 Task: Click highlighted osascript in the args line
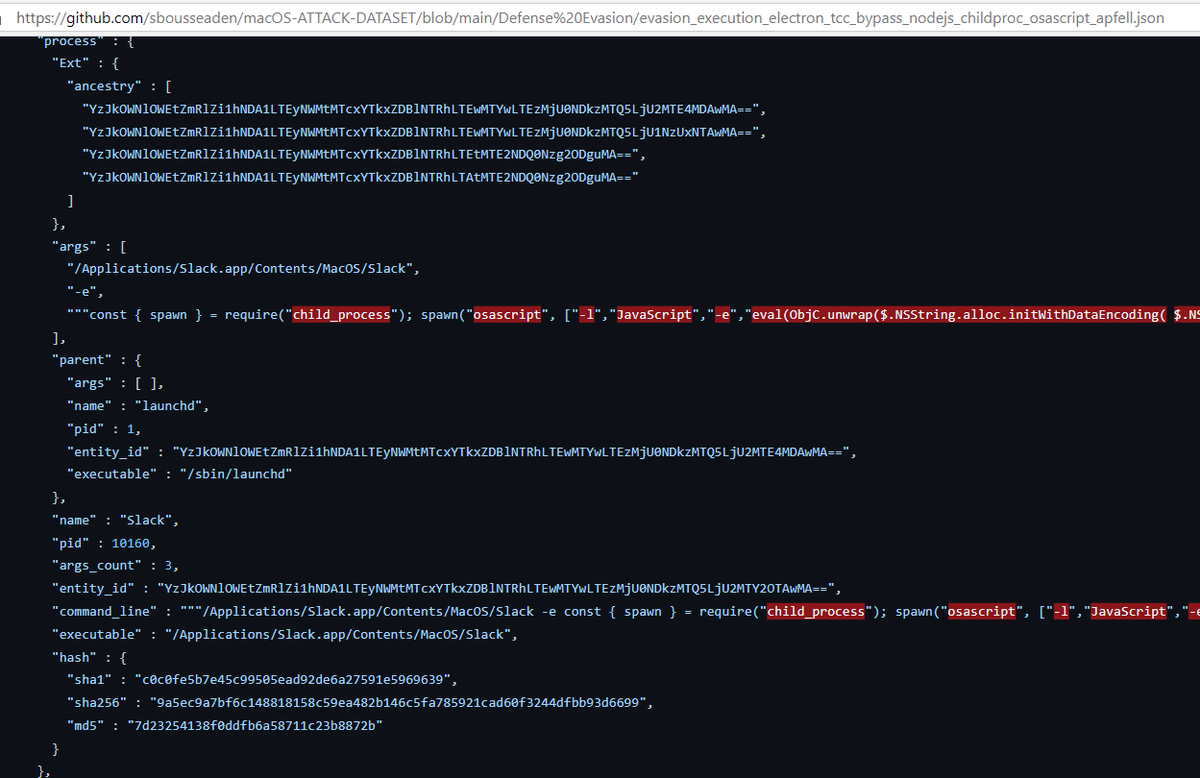click(x=507, y=314)
